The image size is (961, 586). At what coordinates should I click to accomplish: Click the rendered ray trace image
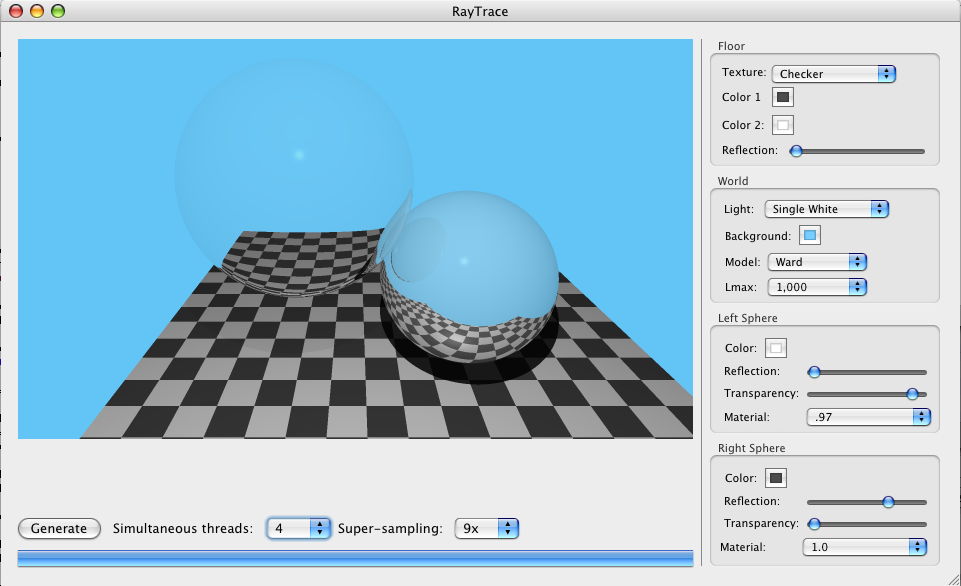tap(355, 238)
